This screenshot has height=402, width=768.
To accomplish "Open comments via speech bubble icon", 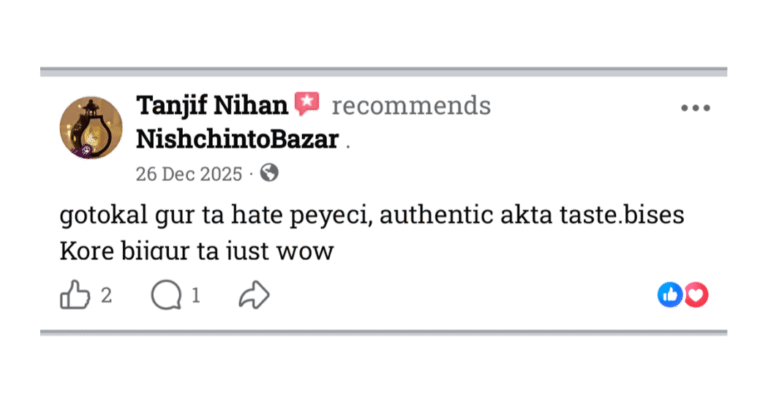I will point(165,295).
